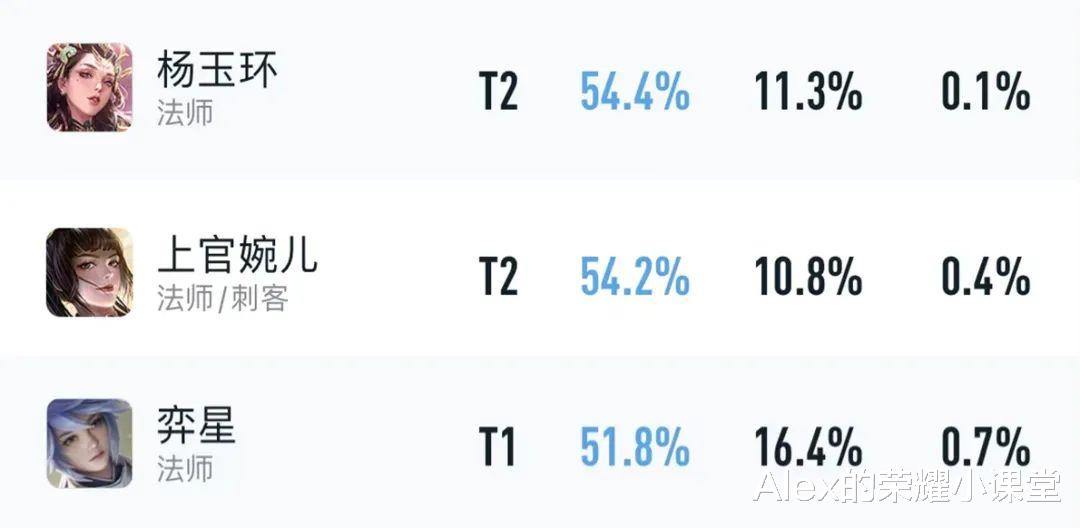Select the 弈星 hero portrait icon

pos(90,443)
